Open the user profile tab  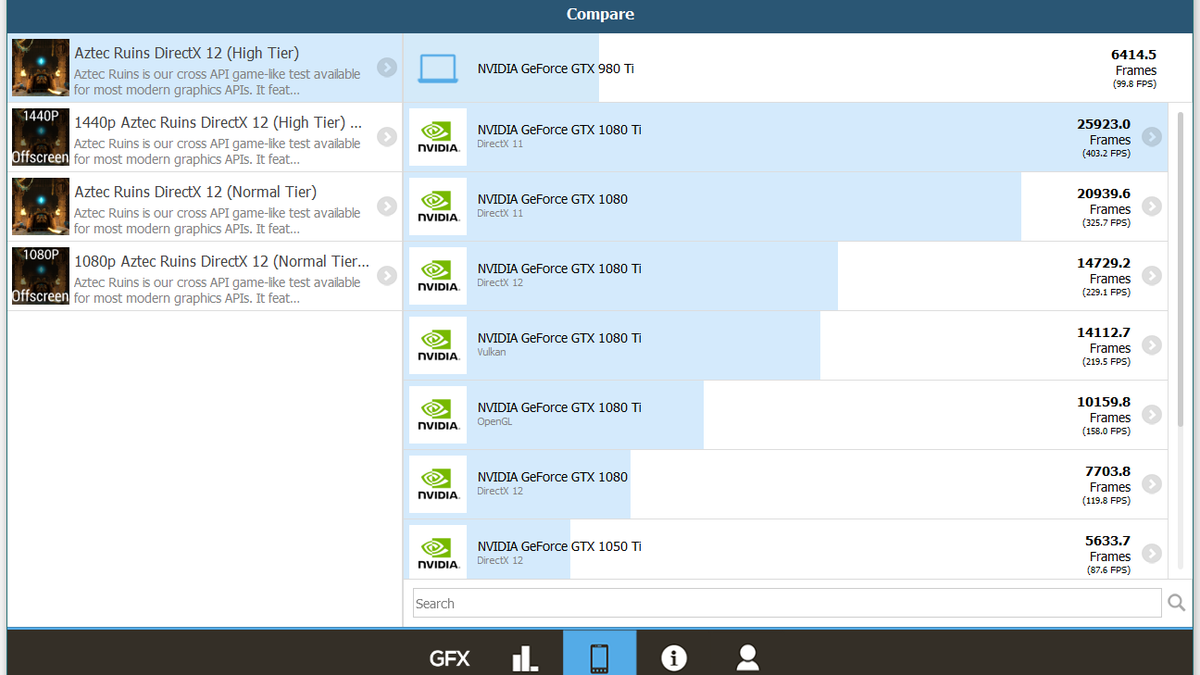coord(747,657)
